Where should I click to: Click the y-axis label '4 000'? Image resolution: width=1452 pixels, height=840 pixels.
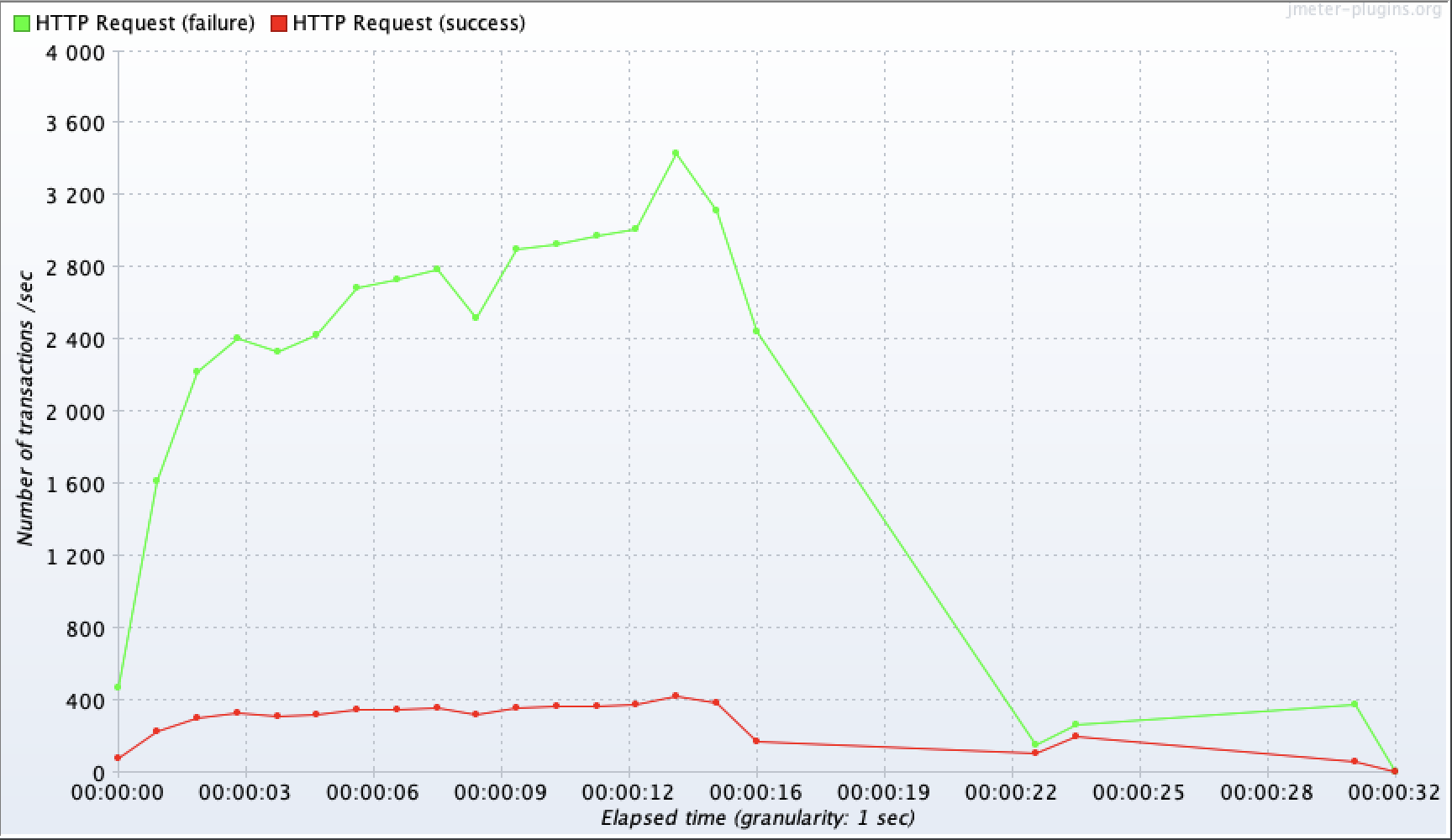point(74,53)
